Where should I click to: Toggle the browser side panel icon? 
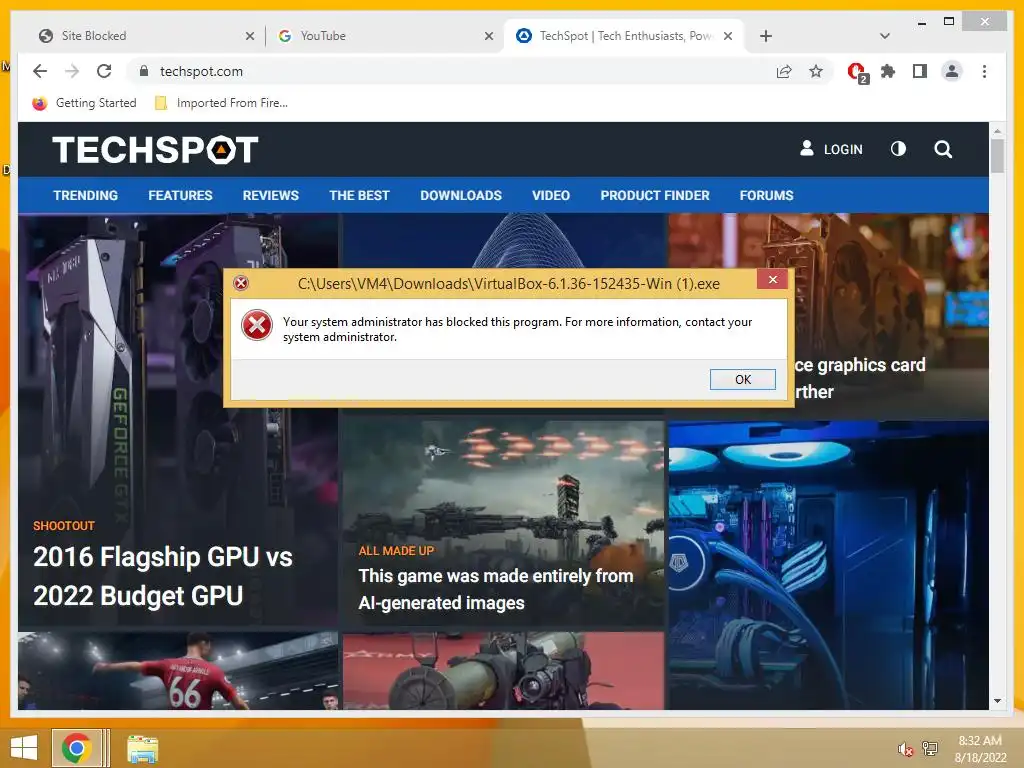point(920,71)
